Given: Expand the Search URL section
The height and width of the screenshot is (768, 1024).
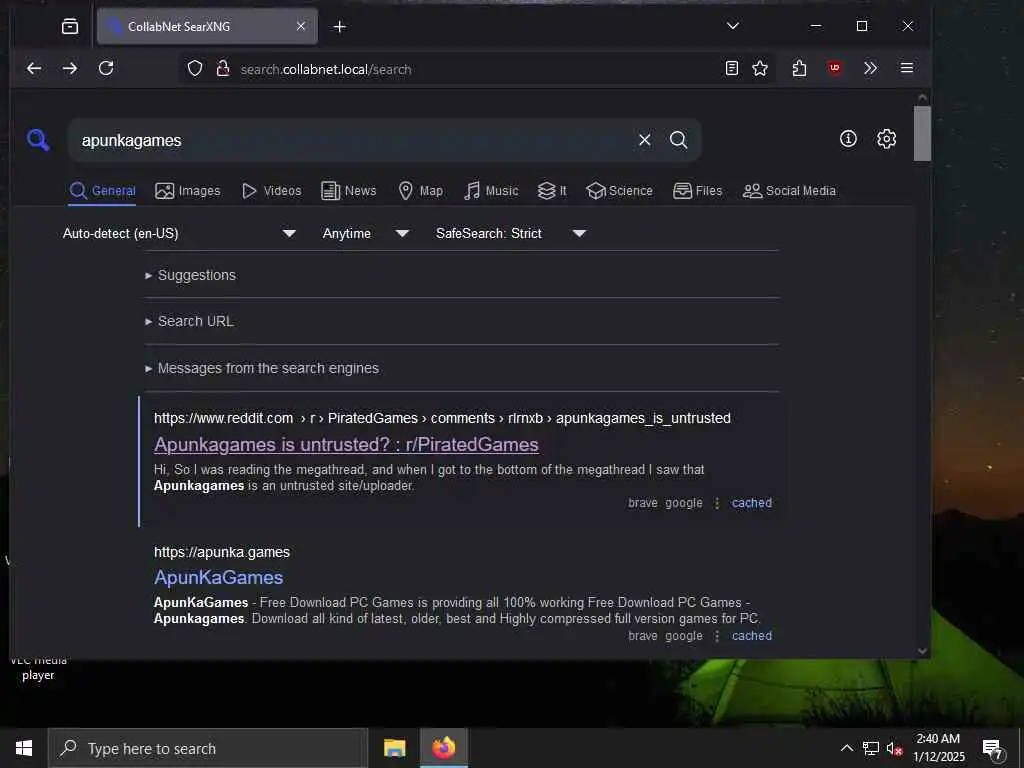Looking at the screenshot, I should coord(189,321).
